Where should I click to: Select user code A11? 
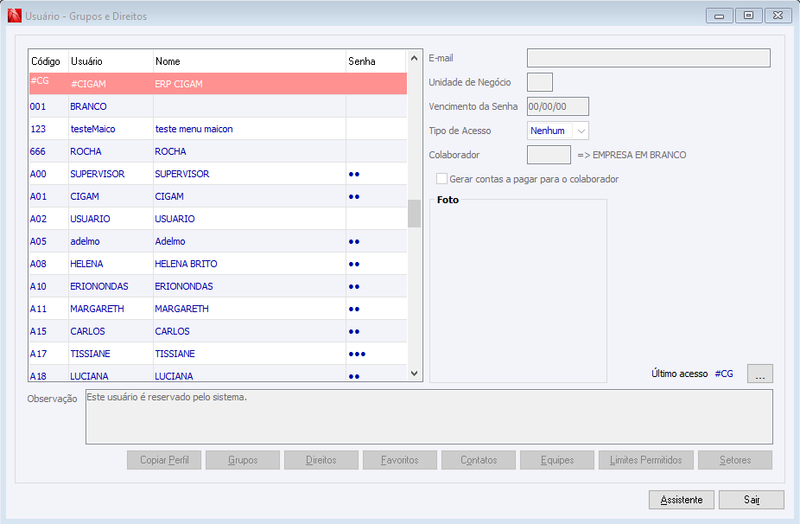click(38, 309)
